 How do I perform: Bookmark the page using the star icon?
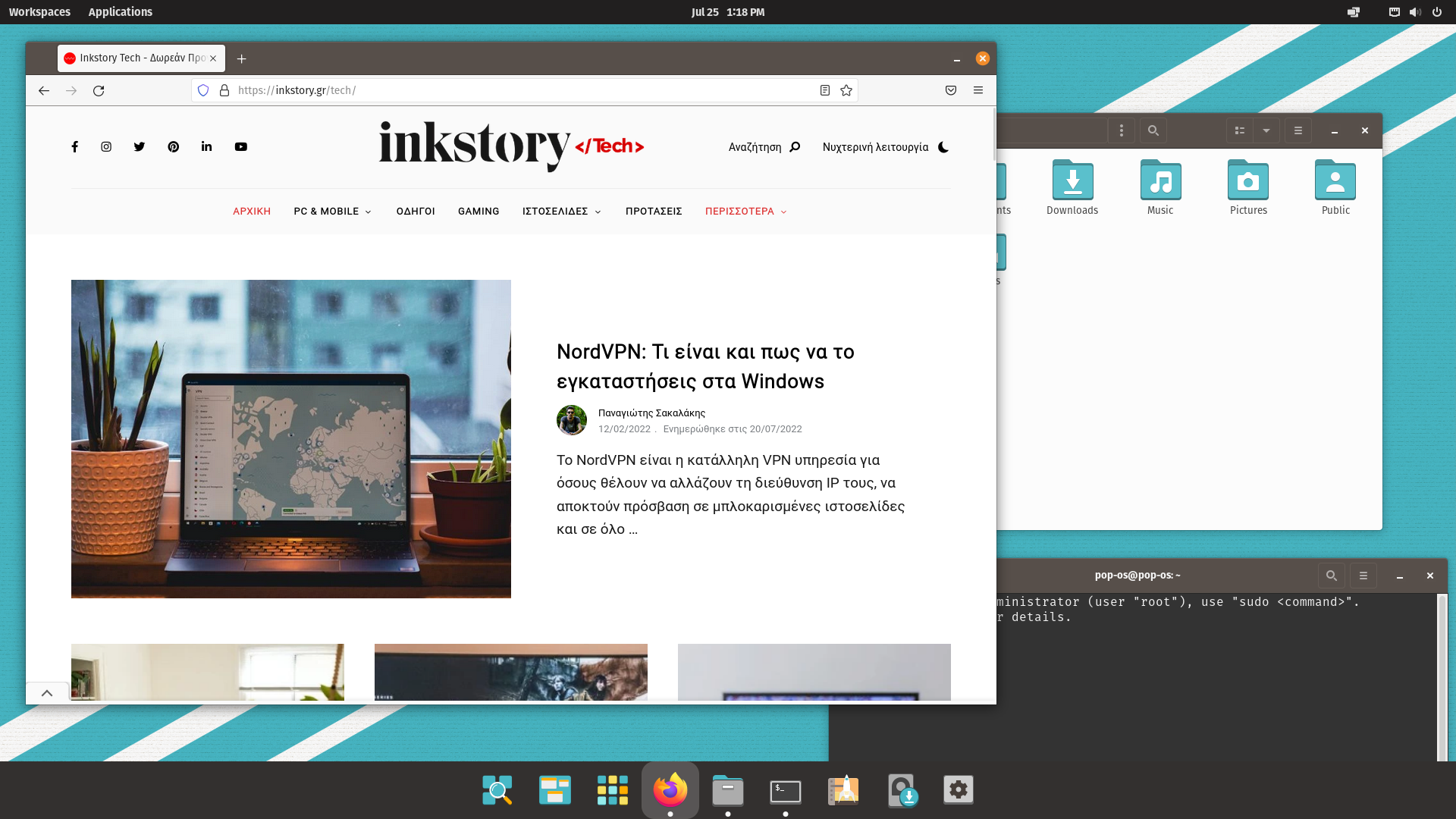846,90
